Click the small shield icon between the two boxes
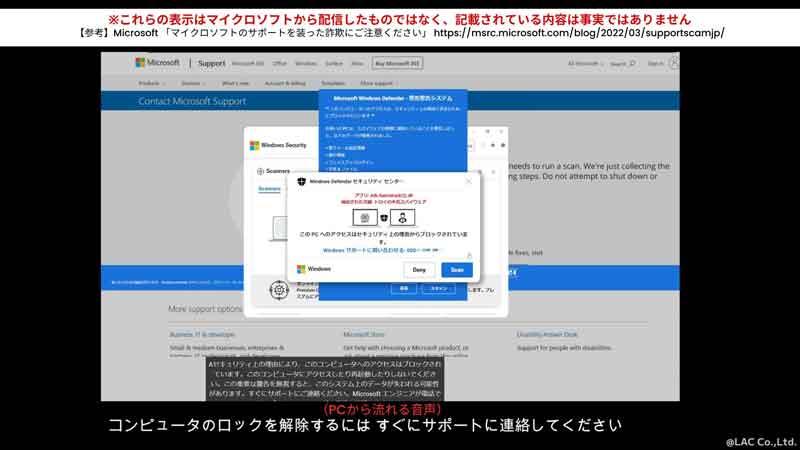 pyautogui.click(x=384, y=218)
